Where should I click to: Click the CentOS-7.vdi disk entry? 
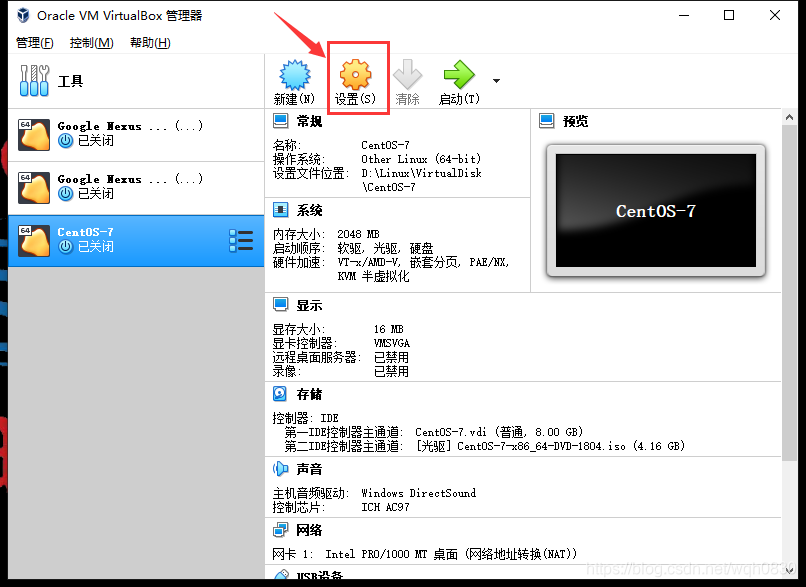pyautogui.click(x=499, y=432)
